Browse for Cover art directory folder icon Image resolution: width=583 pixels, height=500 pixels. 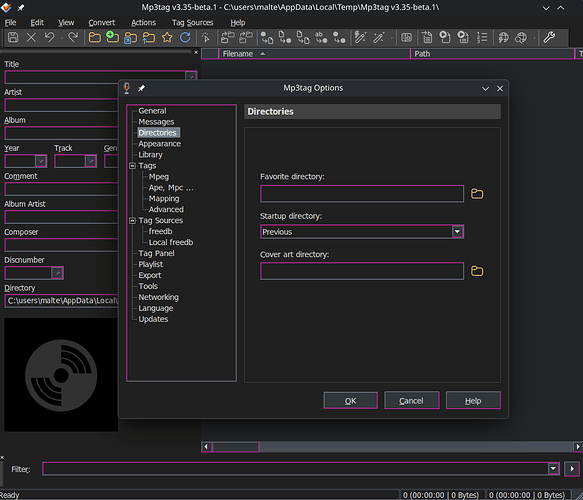[x=477, y=271]
